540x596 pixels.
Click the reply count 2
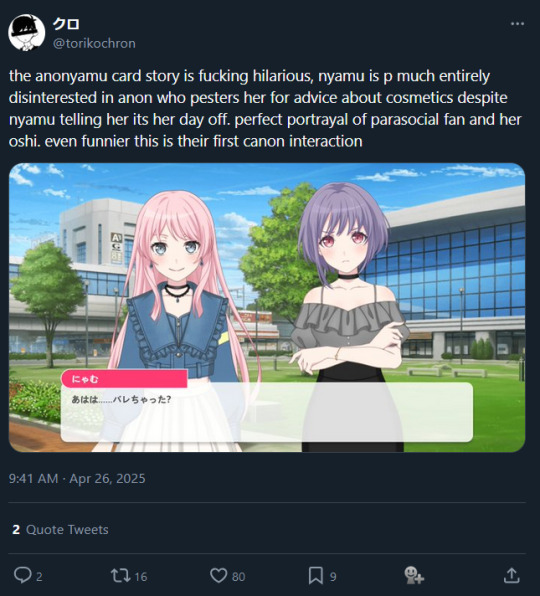tap(39, 577)
